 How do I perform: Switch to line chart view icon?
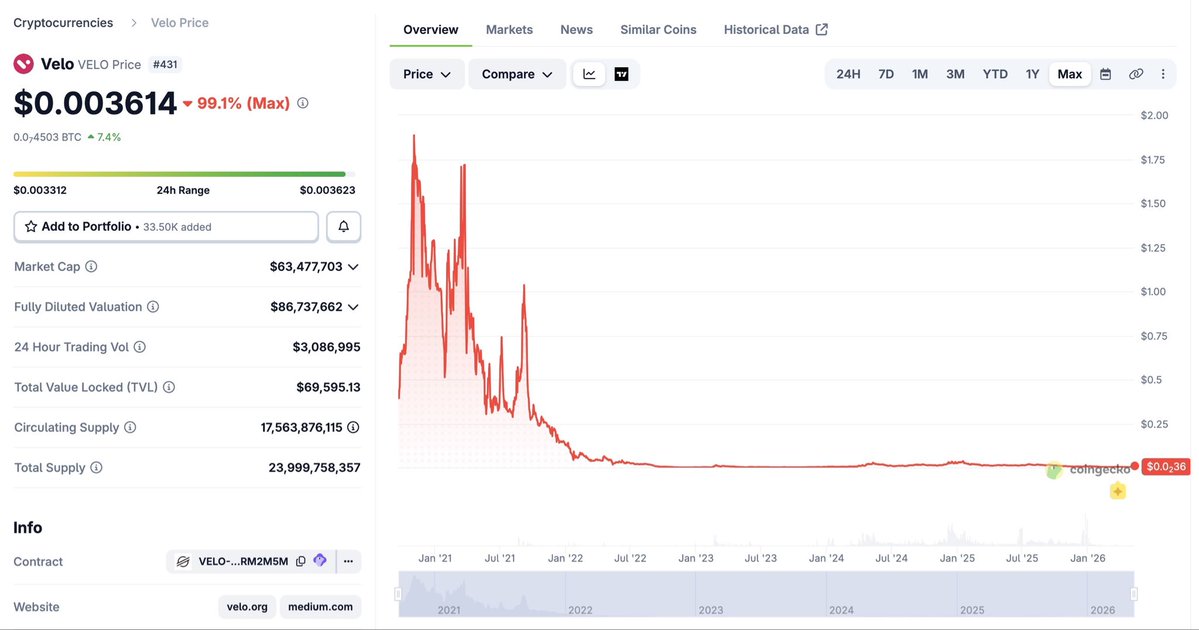(589, 74)
